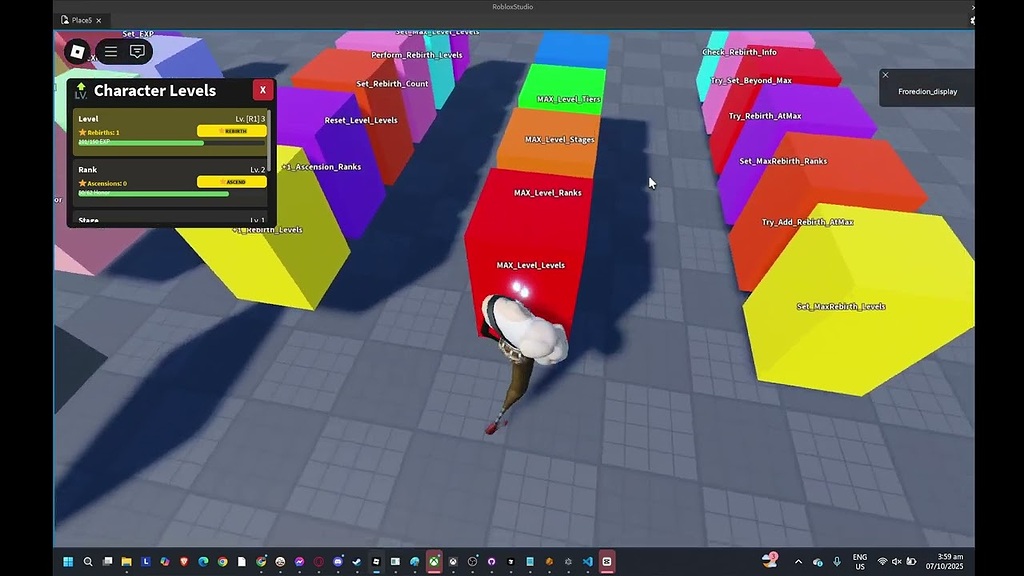
Task: Toggle the microphone icon in the tray
Action: (837, 562)
